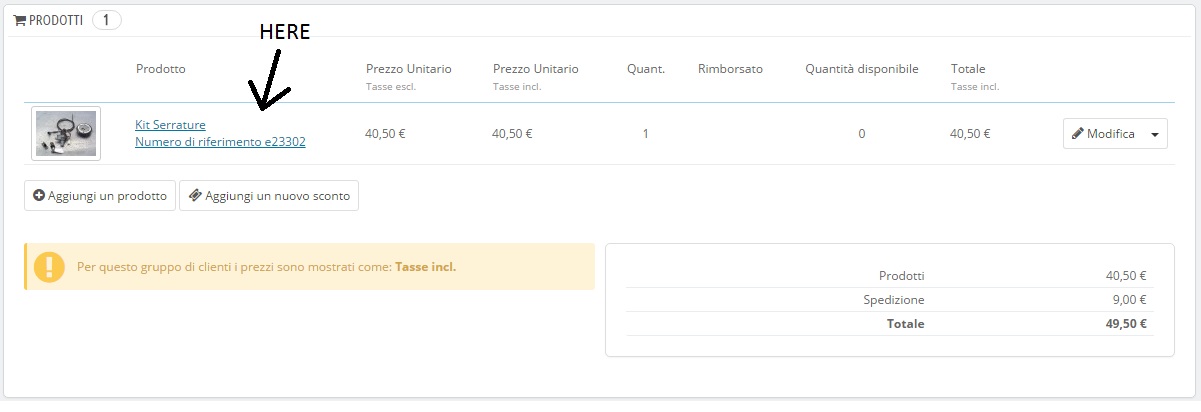Click the pencil icon on Modifica button
Image resolution: width=1201 pixels, height=412 pixels.
tap(1078, 134)
